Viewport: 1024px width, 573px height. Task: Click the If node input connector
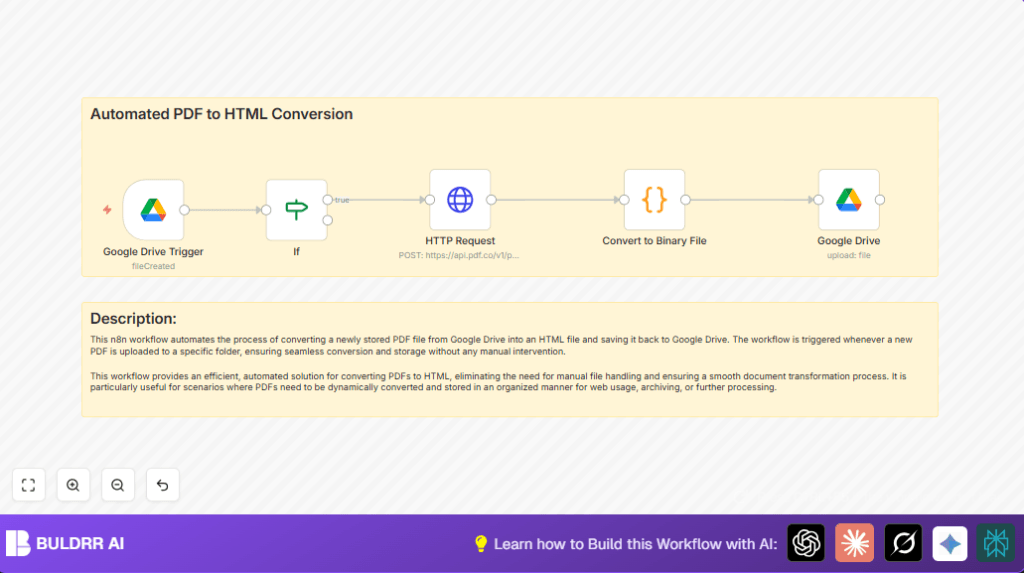(266, 210)
